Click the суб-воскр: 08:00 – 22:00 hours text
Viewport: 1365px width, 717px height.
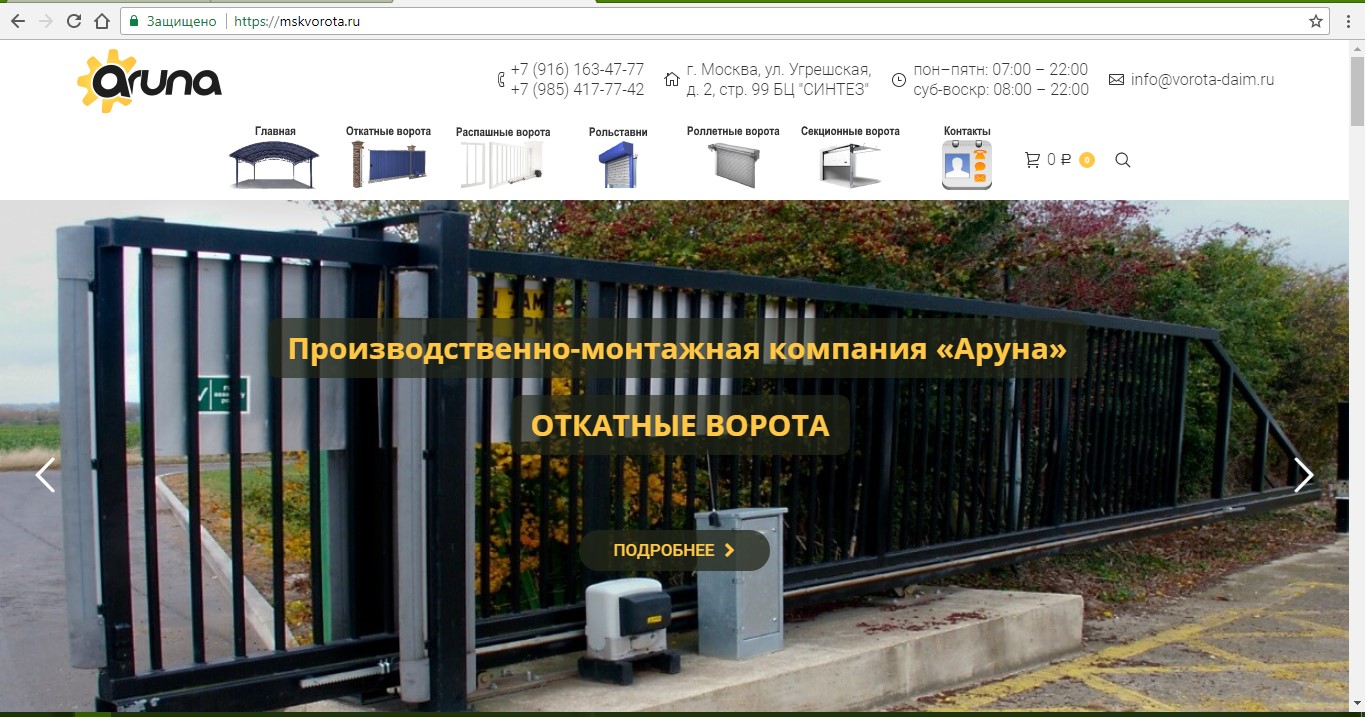(1001, 89)
